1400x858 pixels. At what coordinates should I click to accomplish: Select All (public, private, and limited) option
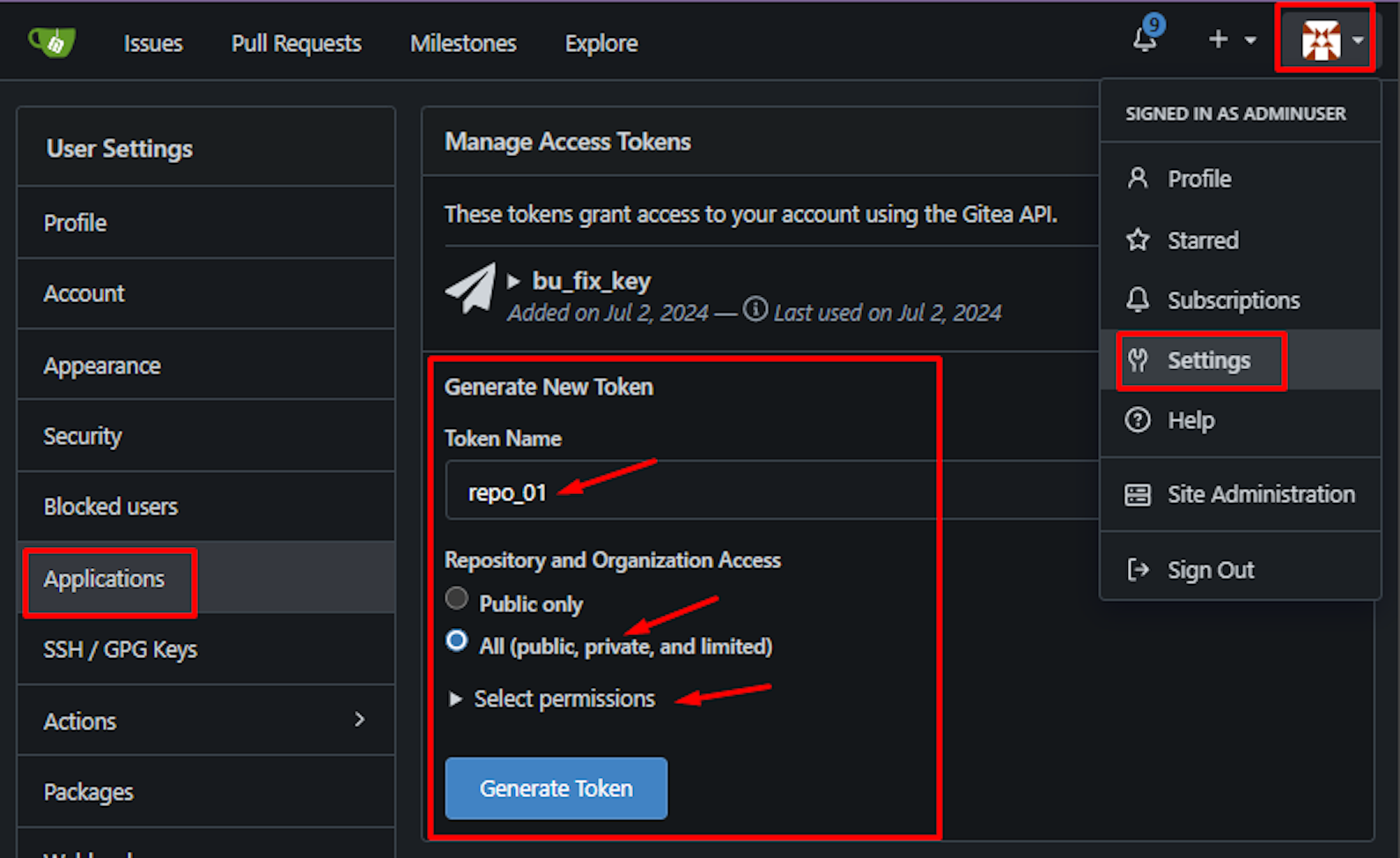point(456,641)
